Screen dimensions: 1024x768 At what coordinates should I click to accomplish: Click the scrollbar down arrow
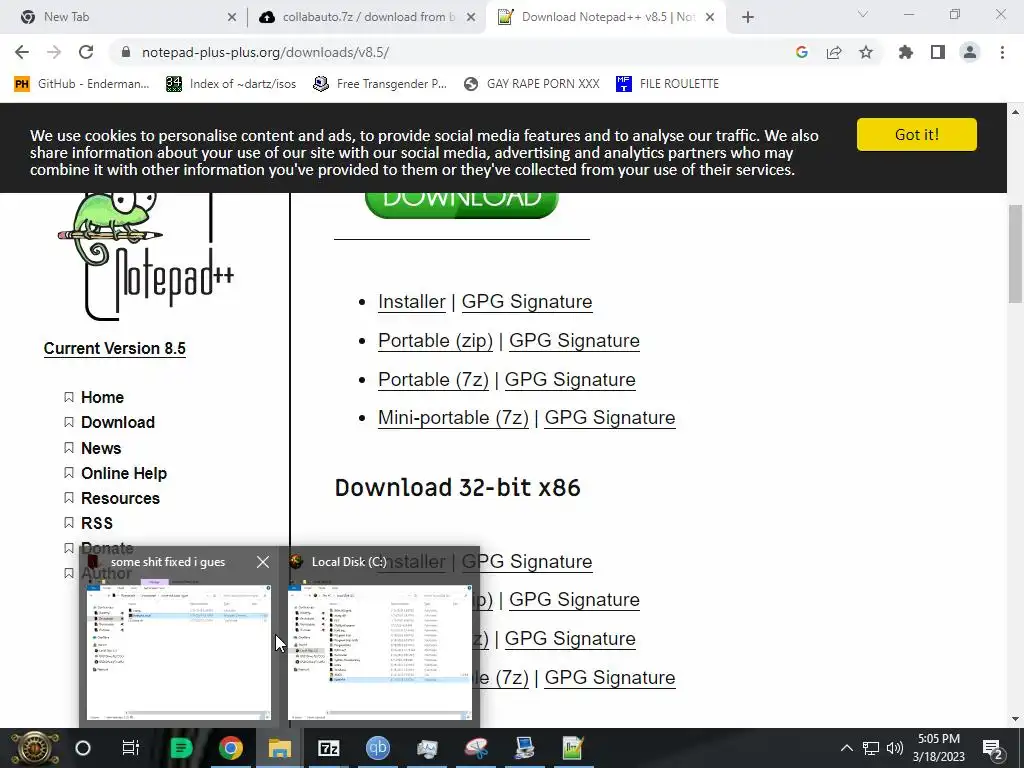coord(1016,719)
